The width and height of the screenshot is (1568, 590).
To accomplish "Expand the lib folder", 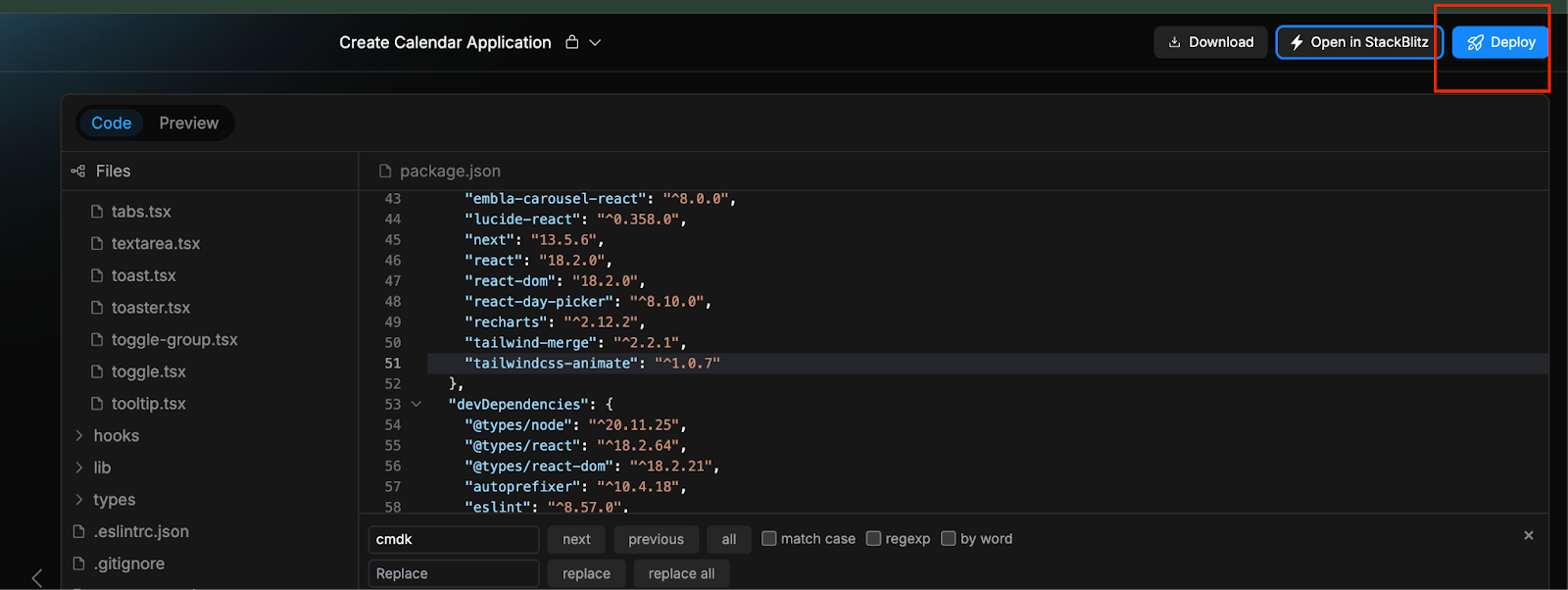I will pyautogui.click(x=79, y=467).
